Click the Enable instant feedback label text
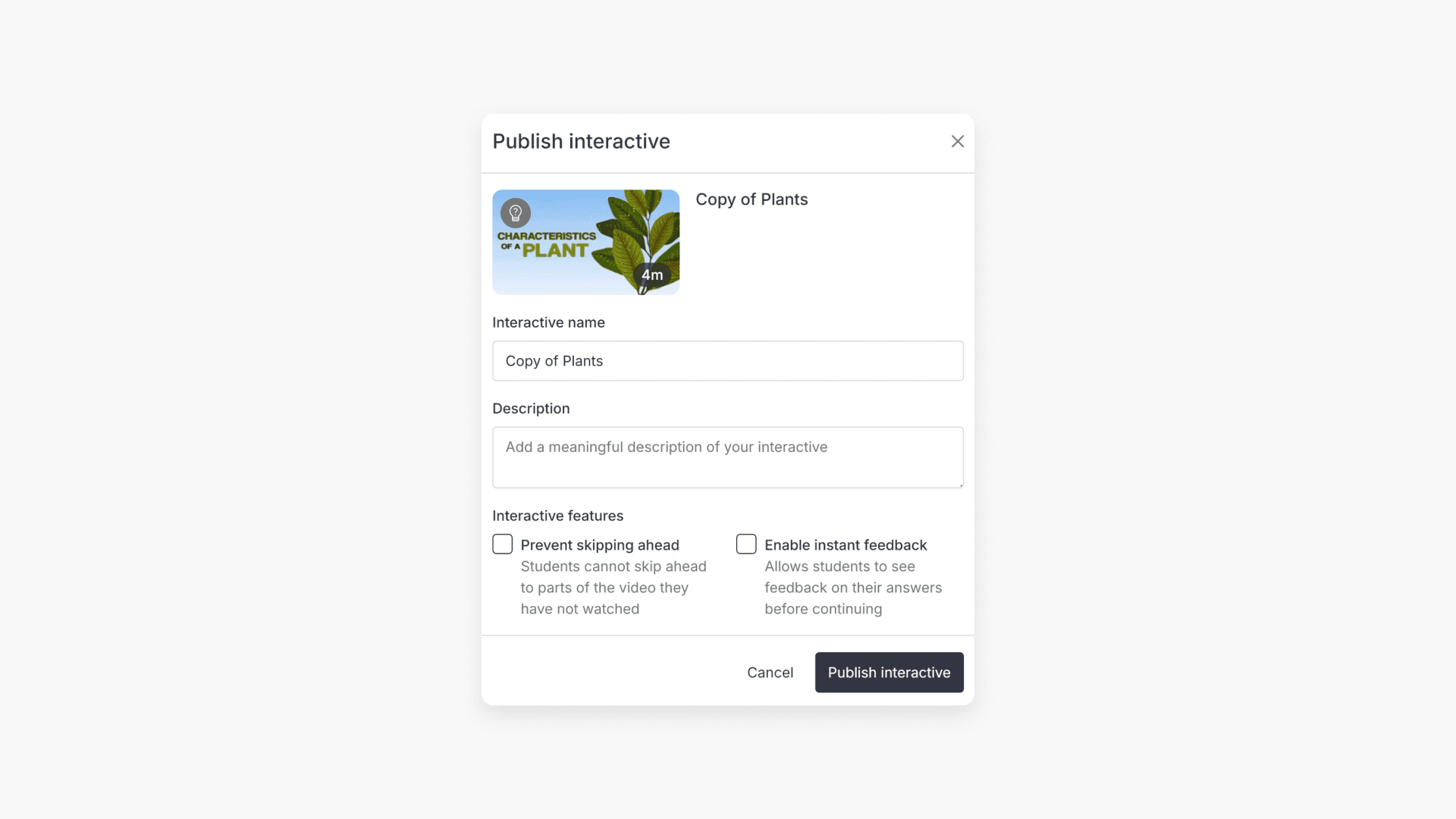 pyautogui.click(x=845, y=544)
